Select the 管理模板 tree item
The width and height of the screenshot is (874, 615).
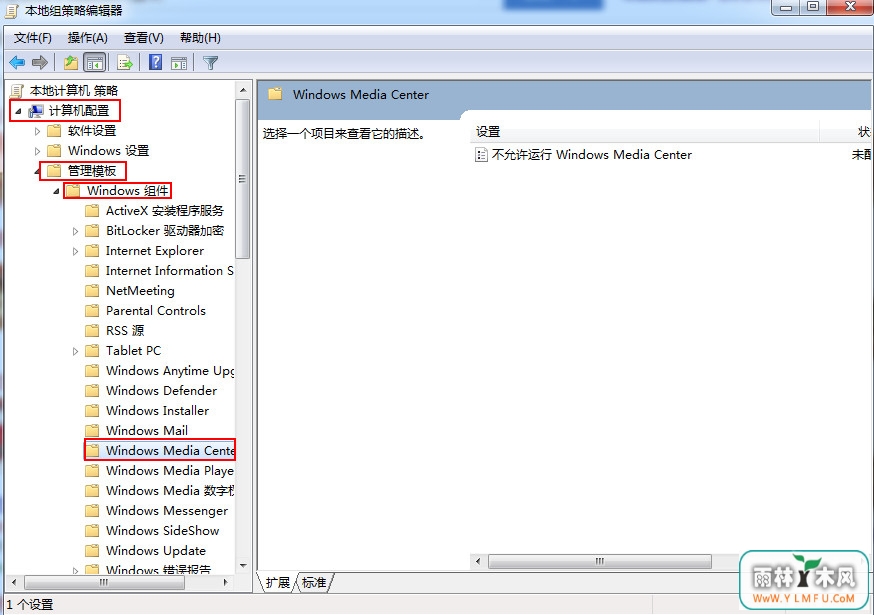pyautogui.click(x=92, y=171)
